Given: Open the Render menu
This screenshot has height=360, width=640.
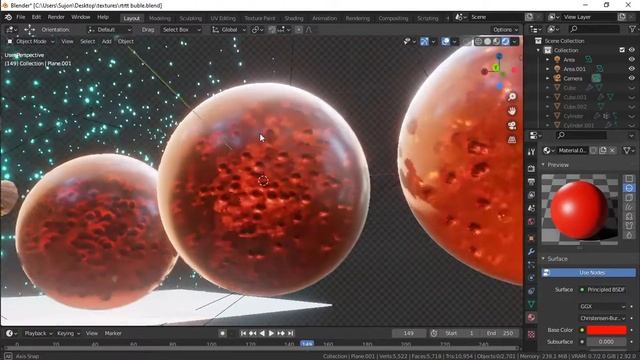Looking at the screenshot, I should click(56, 17).
